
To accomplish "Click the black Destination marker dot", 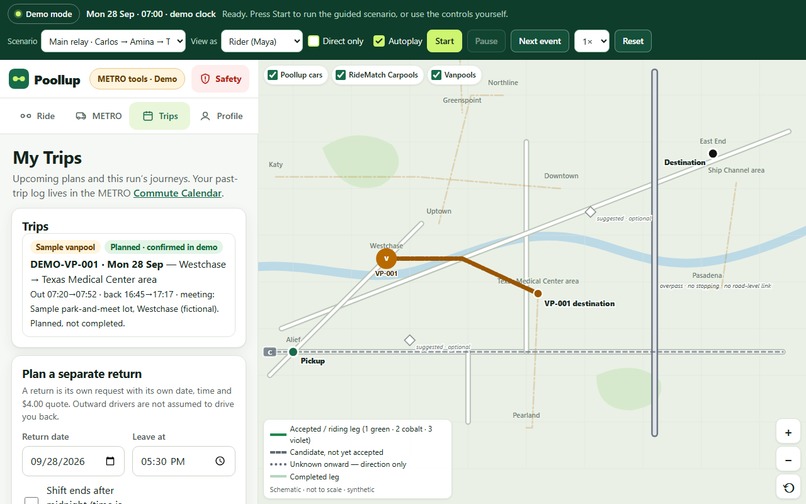I will point(713,153).
